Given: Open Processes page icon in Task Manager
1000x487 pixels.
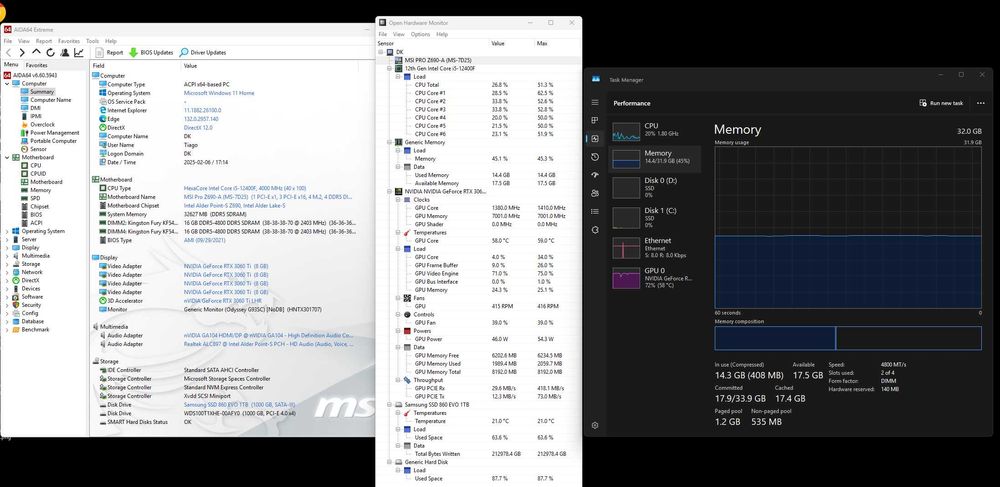Looking at the screenshot, I should 595,120.
